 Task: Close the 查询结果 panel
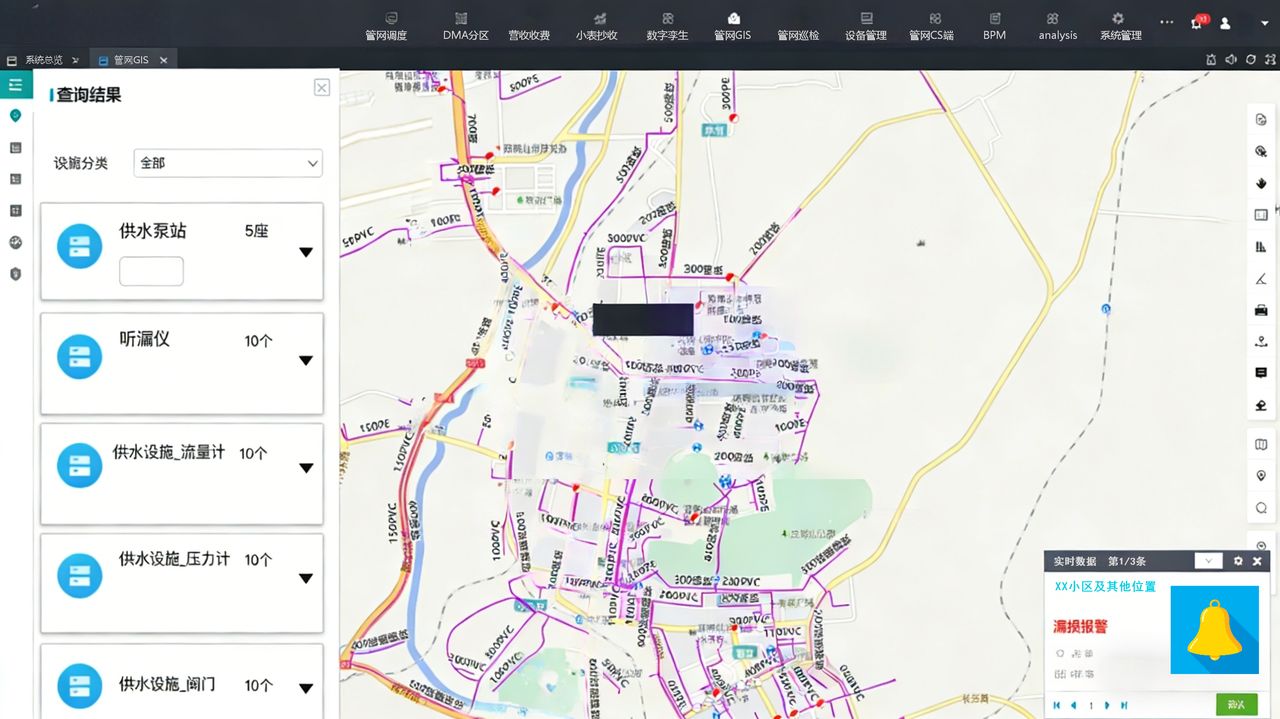322,88
